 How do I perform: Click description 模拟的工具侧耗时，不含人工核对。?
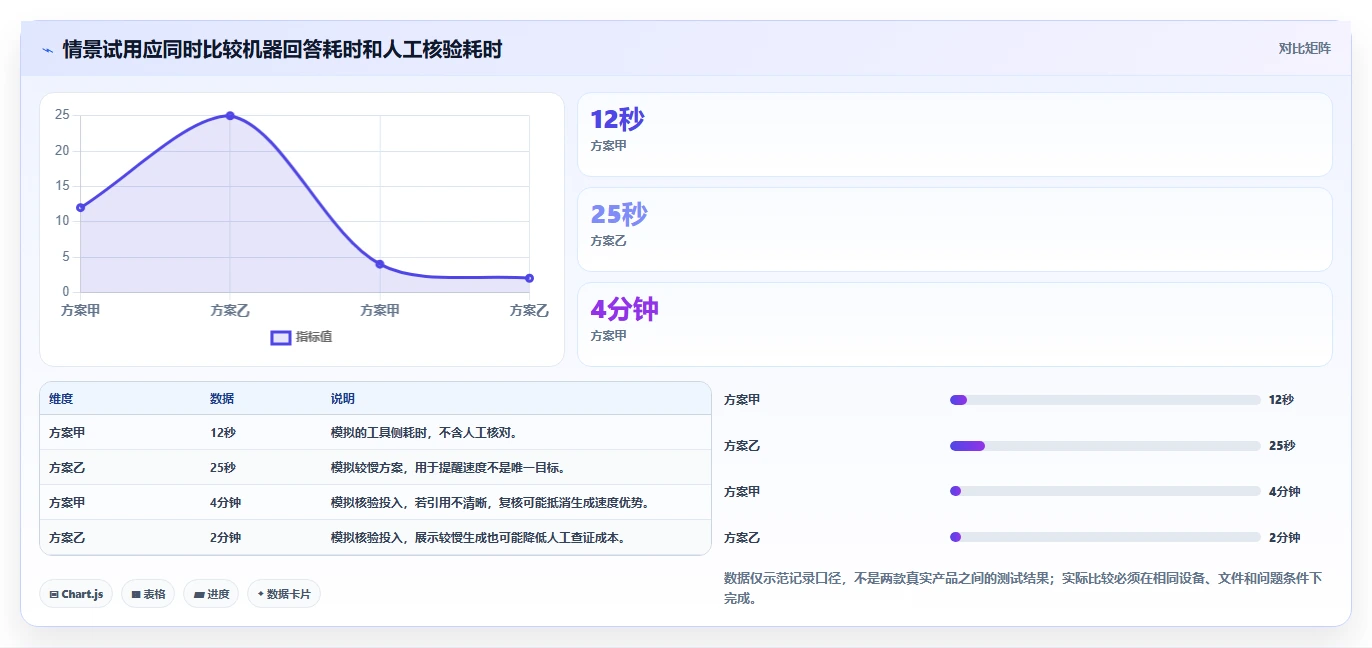pos(425,433)
